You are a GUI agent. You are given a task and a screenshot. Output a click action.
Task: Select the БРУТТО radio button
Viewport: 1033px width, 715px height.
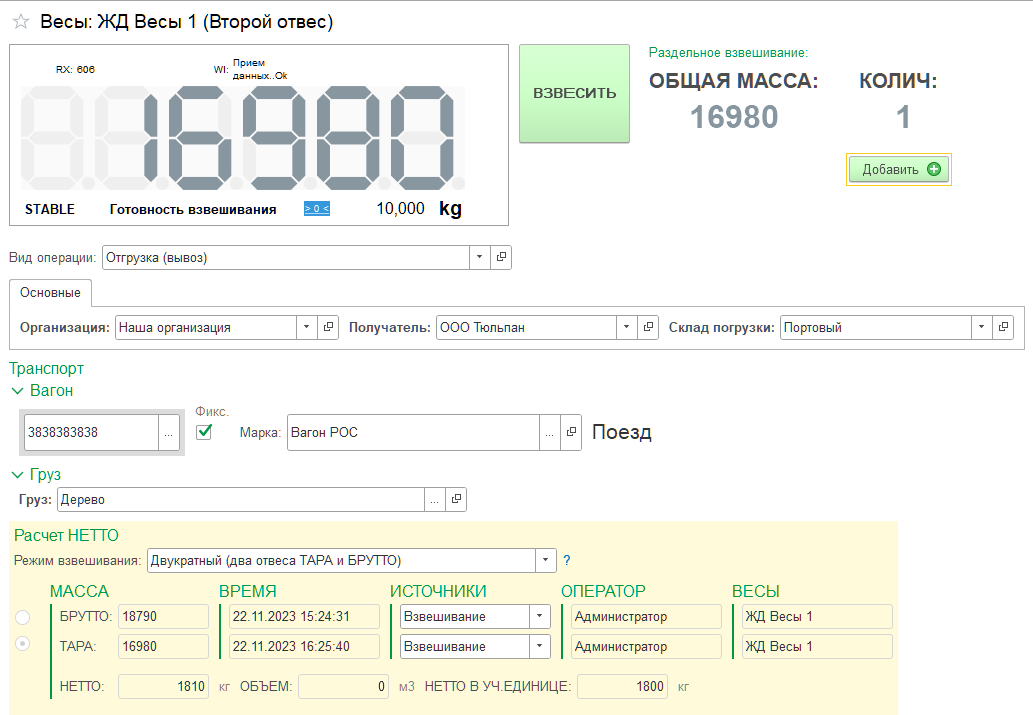pyautogui.click(x=22, y=617)
